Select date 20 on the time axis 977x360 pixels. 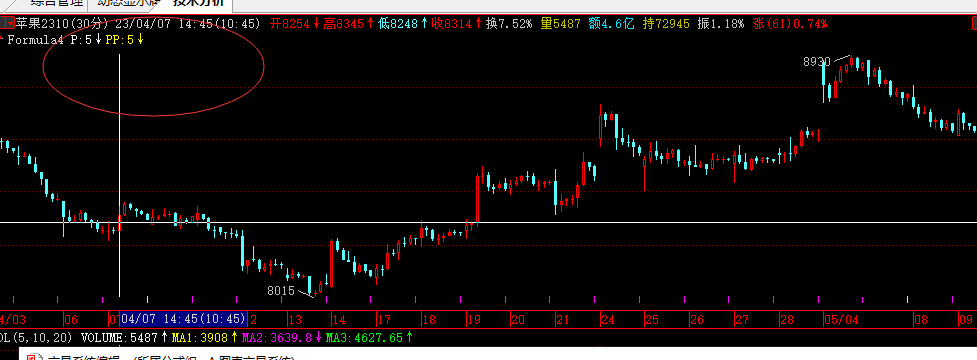(518, 320)
